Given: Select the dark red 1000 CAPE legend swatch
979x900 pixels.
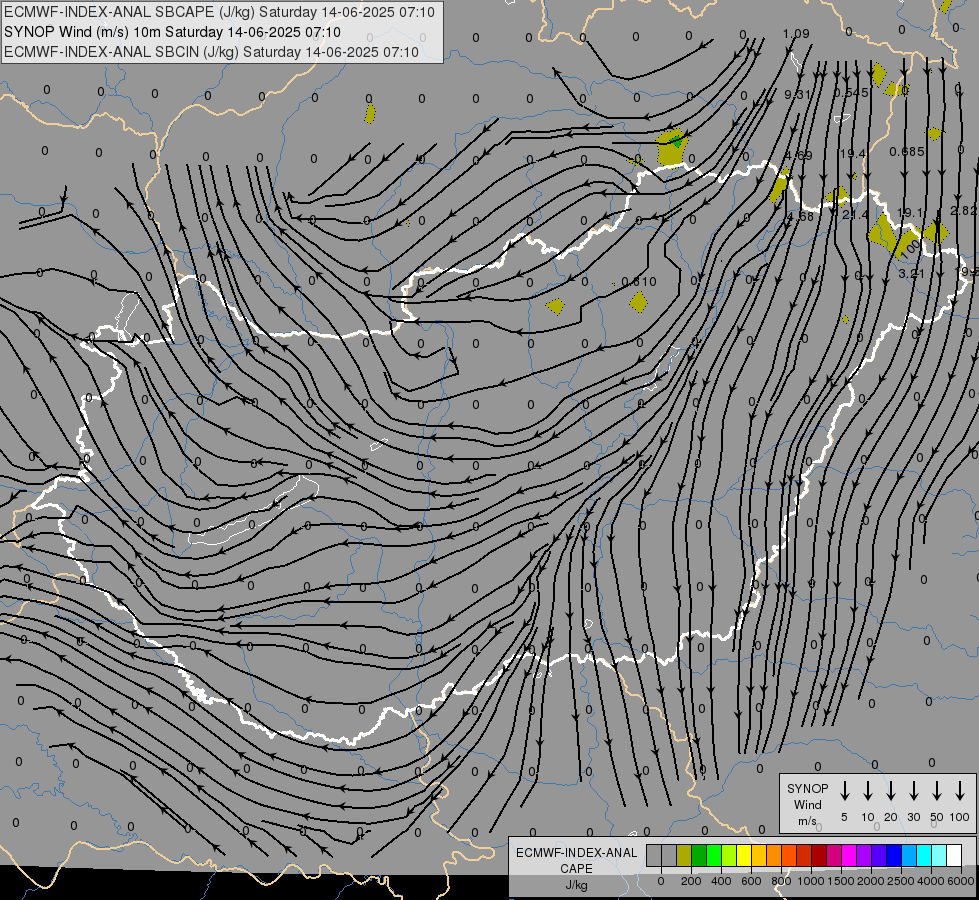Looking at the screenshot, I should [x=819, y=855].
